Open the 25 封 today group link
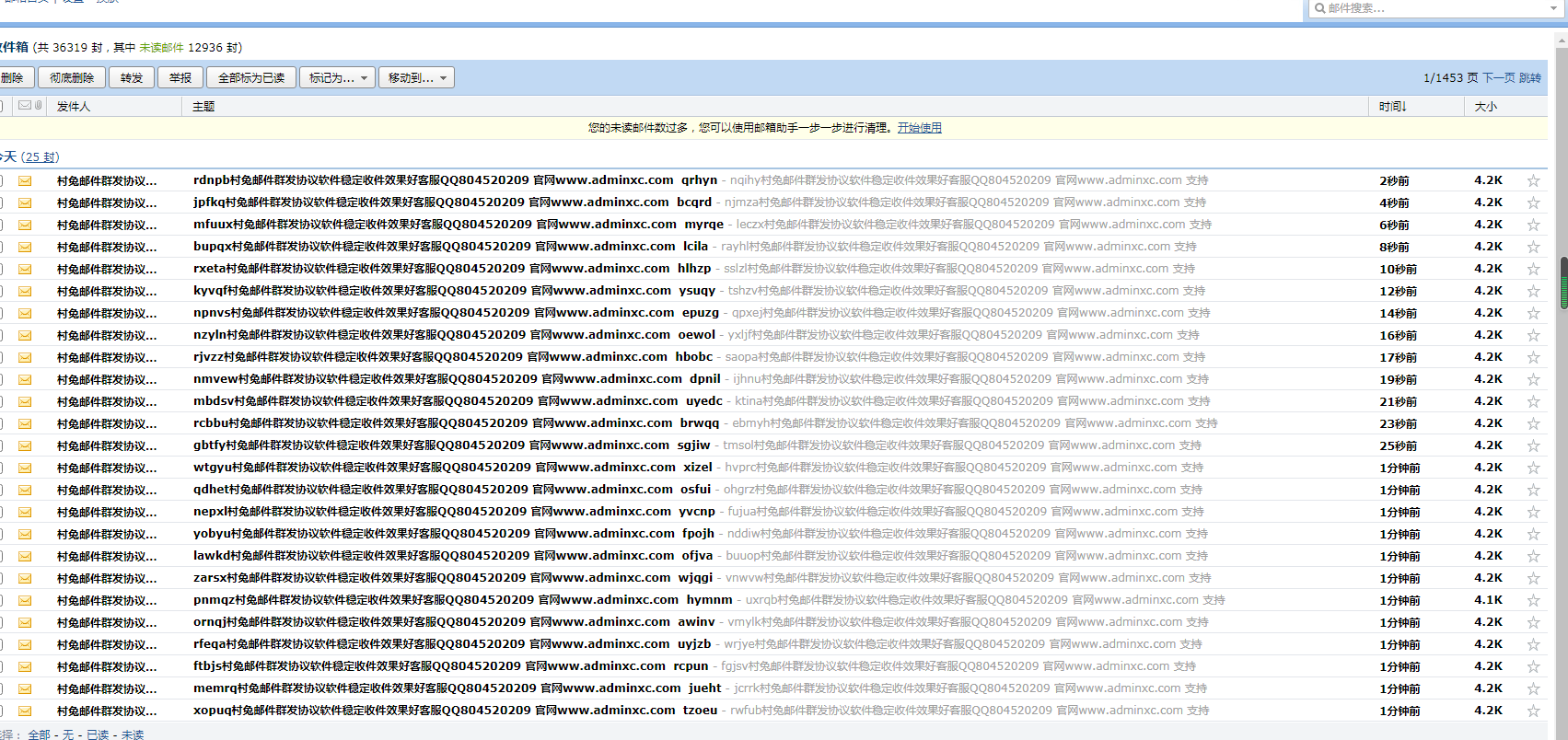This screenshot has width=1568, height=740. pyautogui.click(x=41, y=157)
